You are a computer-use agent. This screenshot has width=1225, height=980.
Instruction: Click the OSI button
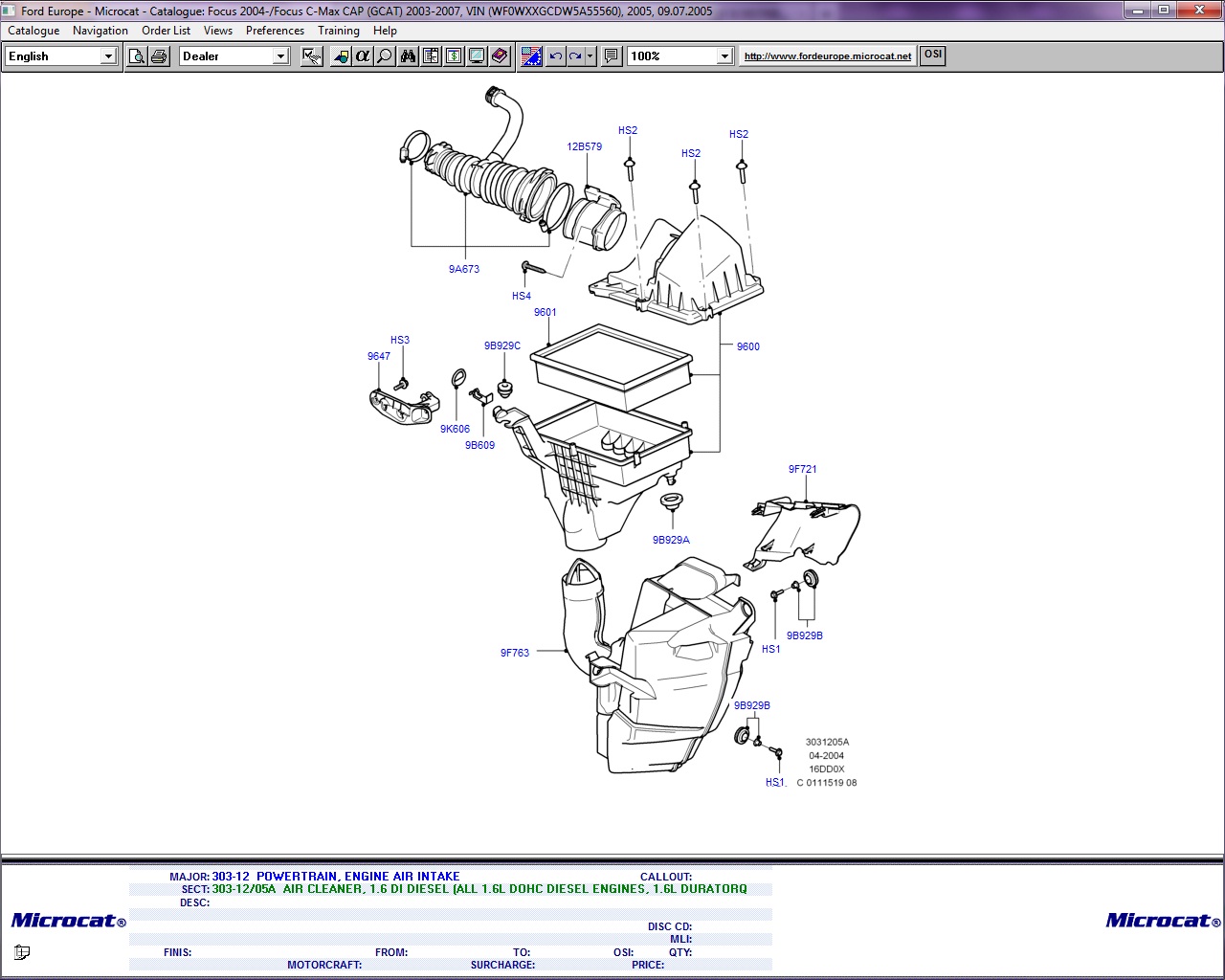coord(933,55)
